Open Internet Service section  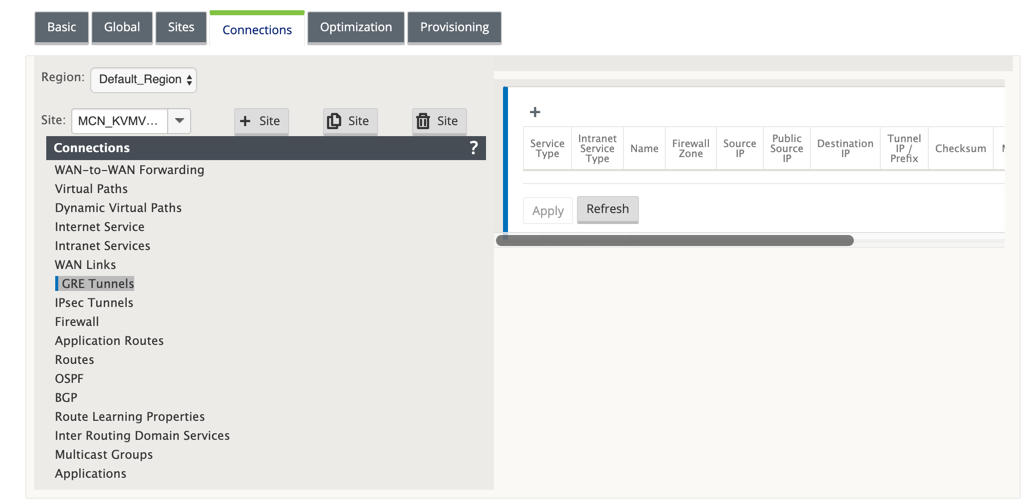click(100, 227)
